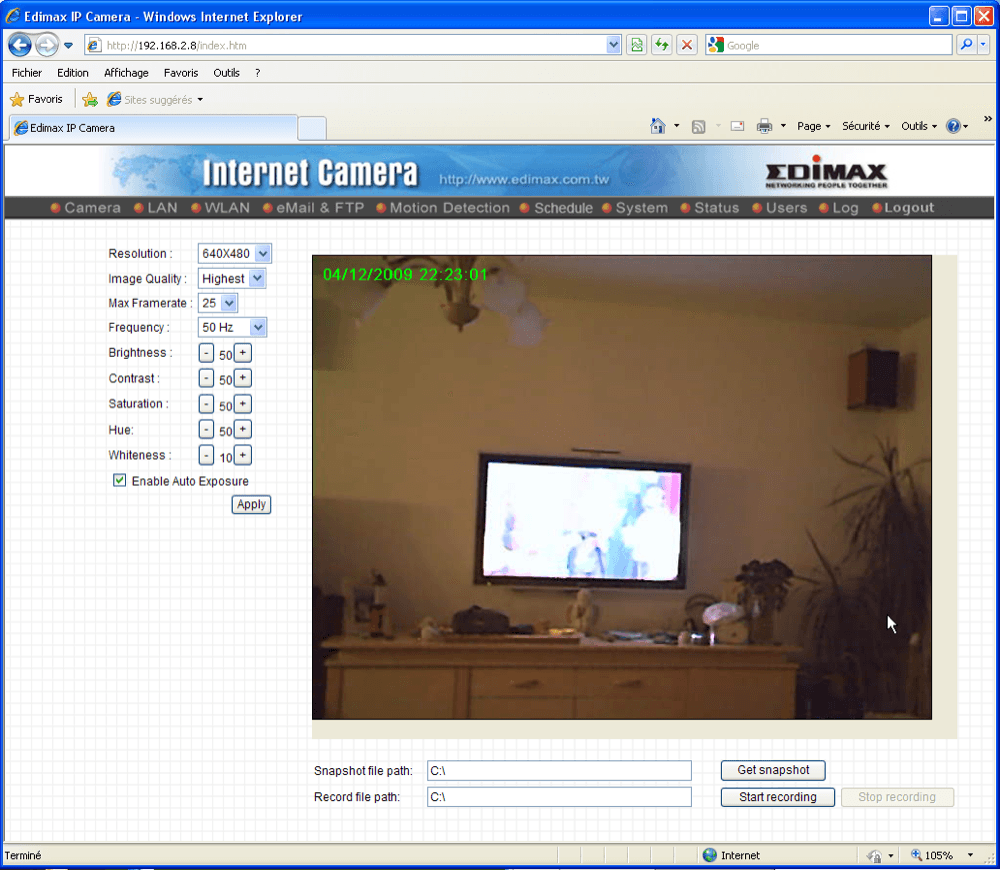This screenshot has width=1000, height=870.
Task: Open the command bar Outils dropdown
Action: (x=919, y=126)
